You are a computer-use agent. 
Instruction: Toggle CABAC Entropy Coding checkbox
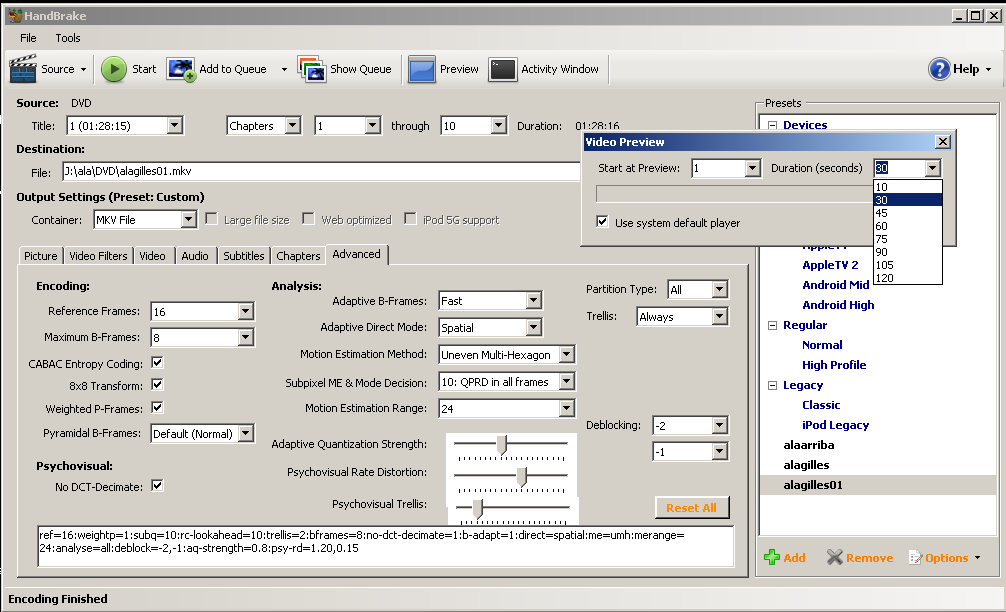(x=157, y=363)
